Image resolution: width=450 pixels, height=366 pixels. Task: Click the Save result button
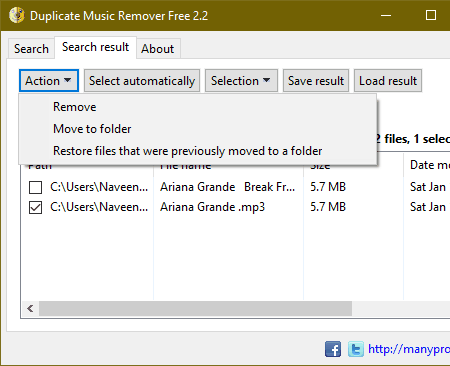coord(316,81)
